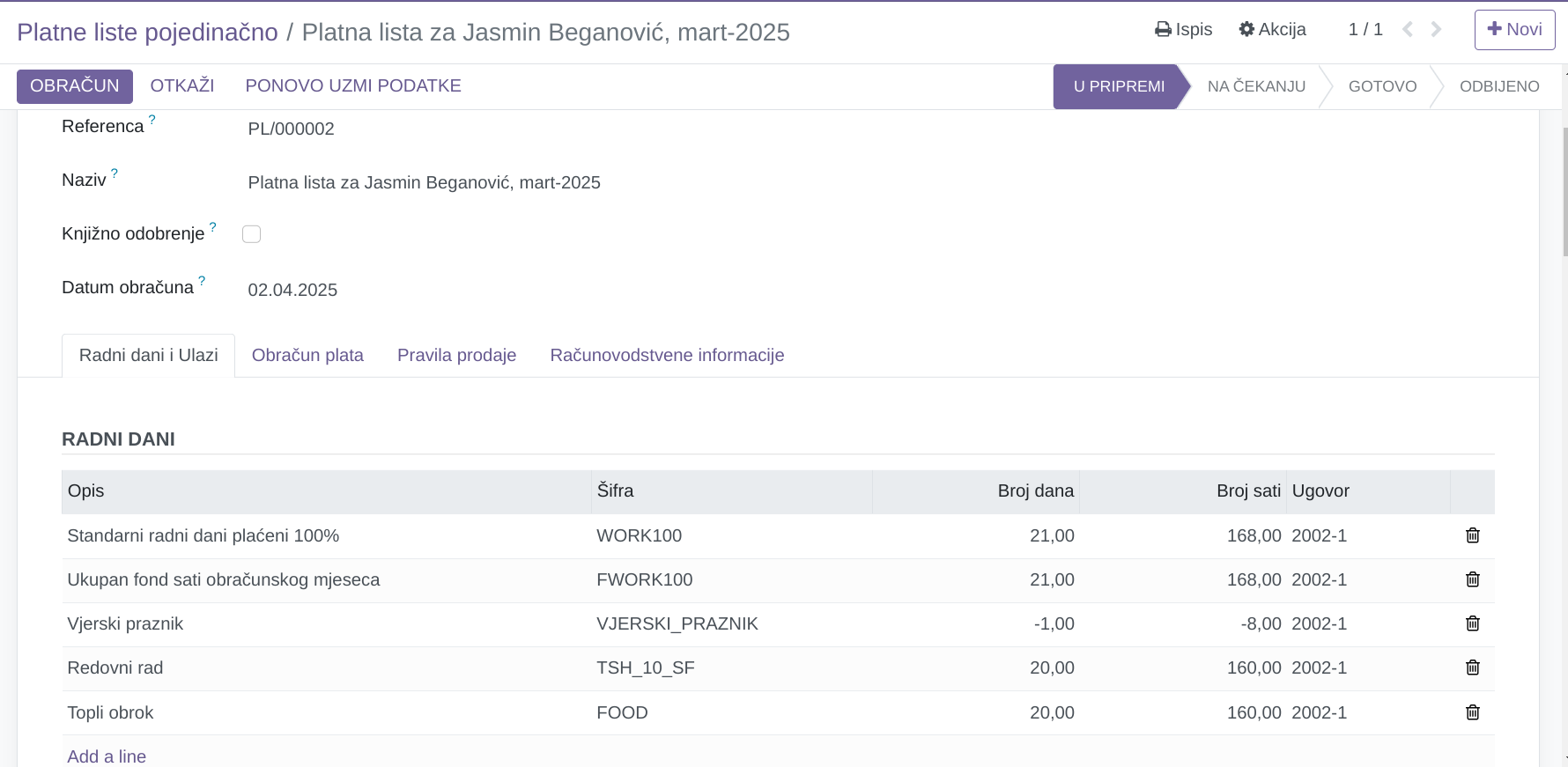Open the Ispis print dropdown
Image resolution: width=1568 pixels, height=767 pixels.
1183,30
